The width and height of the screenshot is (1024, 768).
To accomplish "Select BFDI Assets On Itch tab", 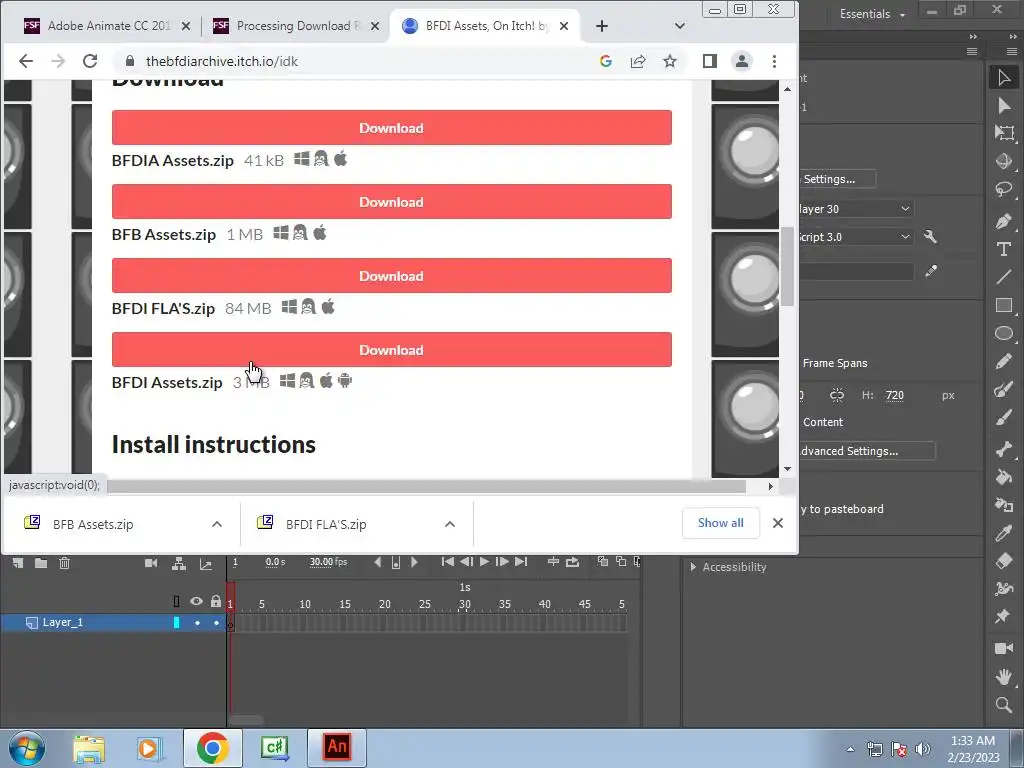I will [485, 26].
